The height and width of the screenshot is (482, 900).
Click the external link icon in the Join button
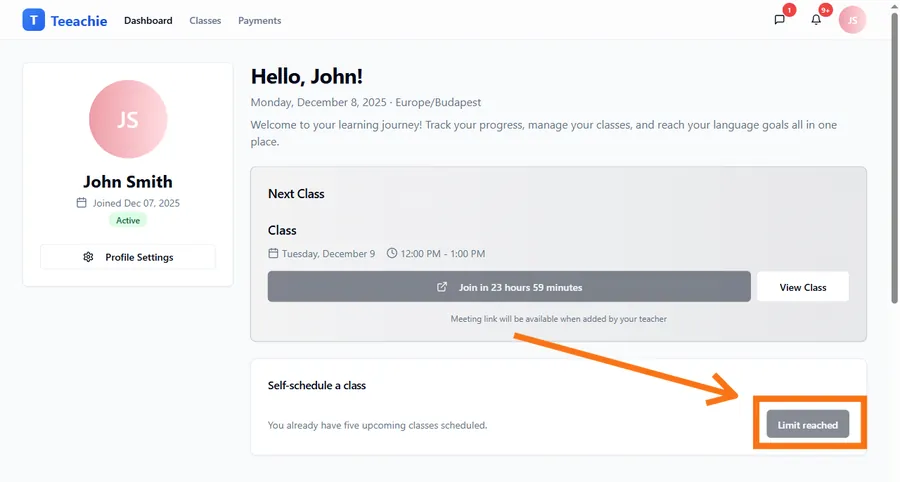[442, 287]
